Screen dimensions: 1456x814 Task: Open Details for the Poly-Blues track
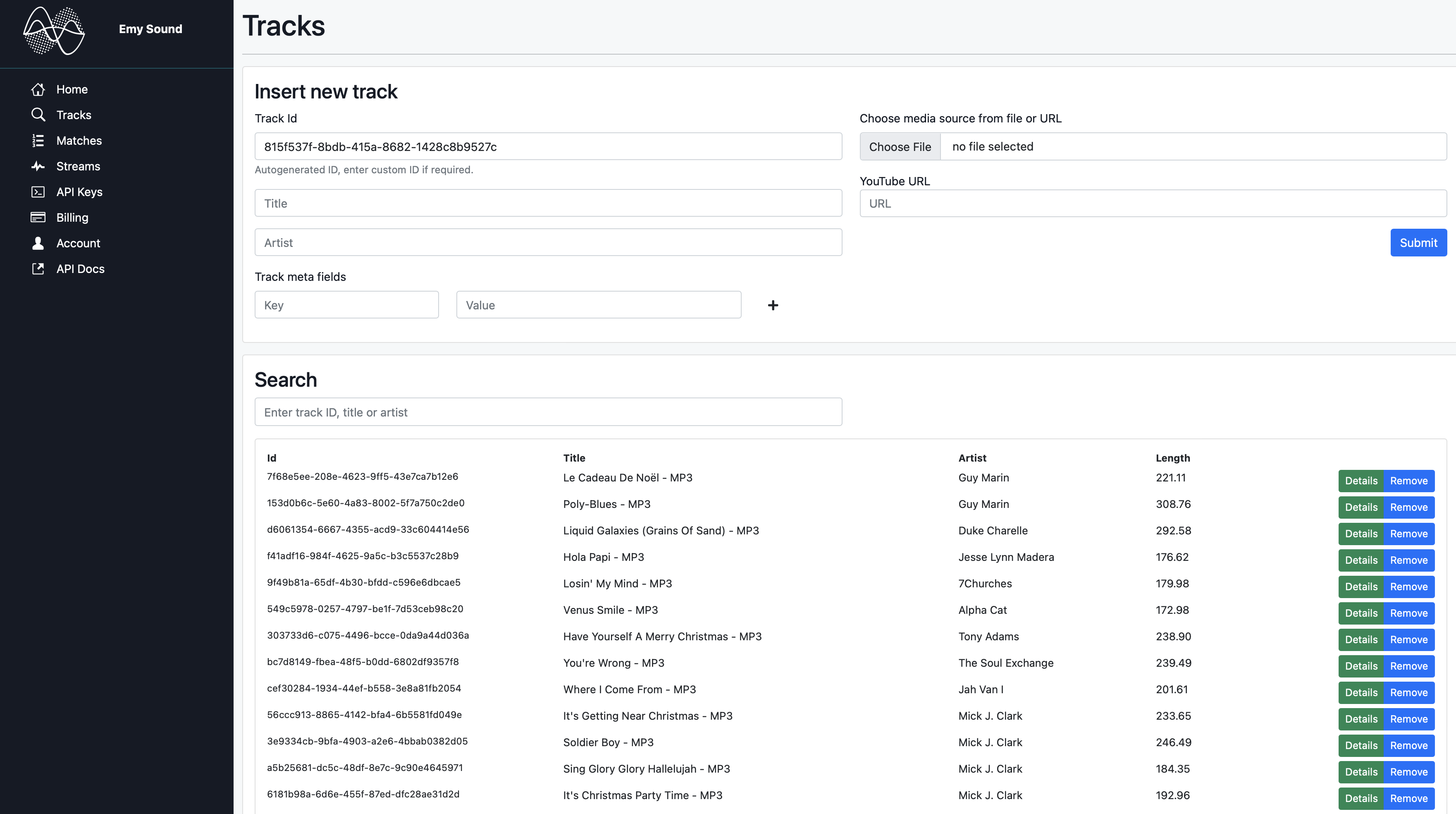(x=1362, y=507)
